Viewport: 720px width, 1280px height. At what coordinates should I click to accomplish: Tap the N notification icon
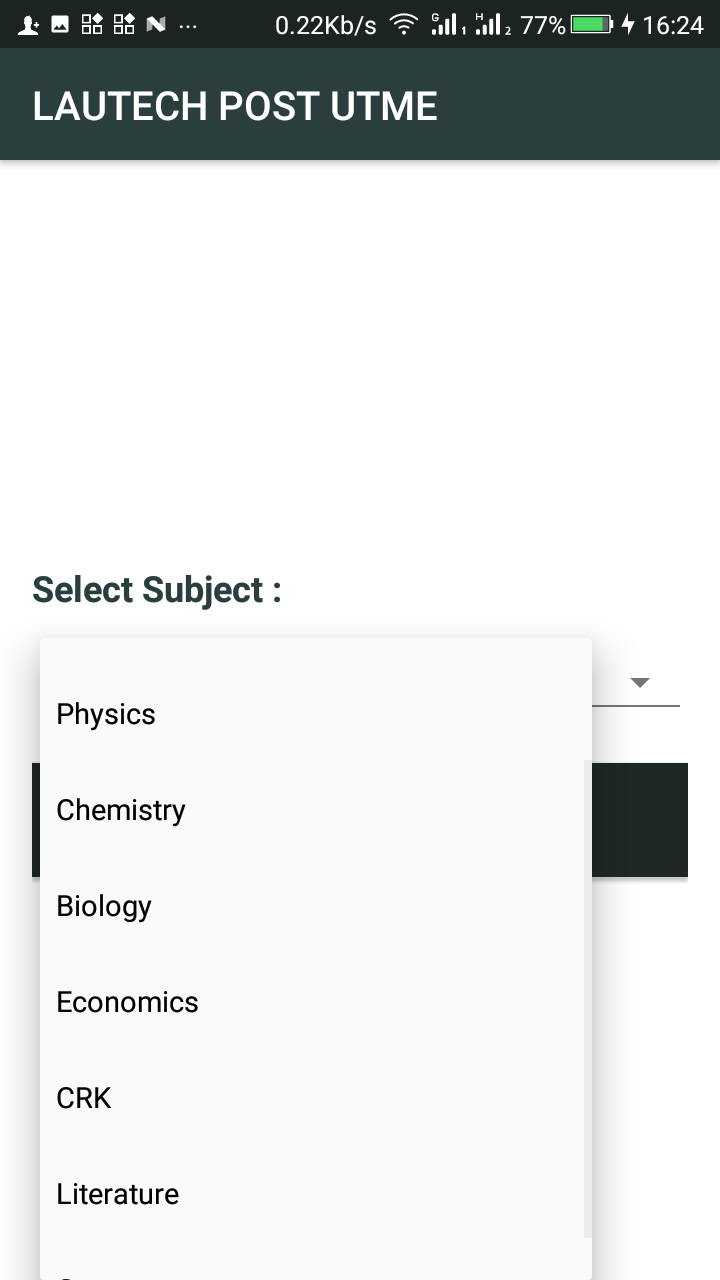point(155,25)
